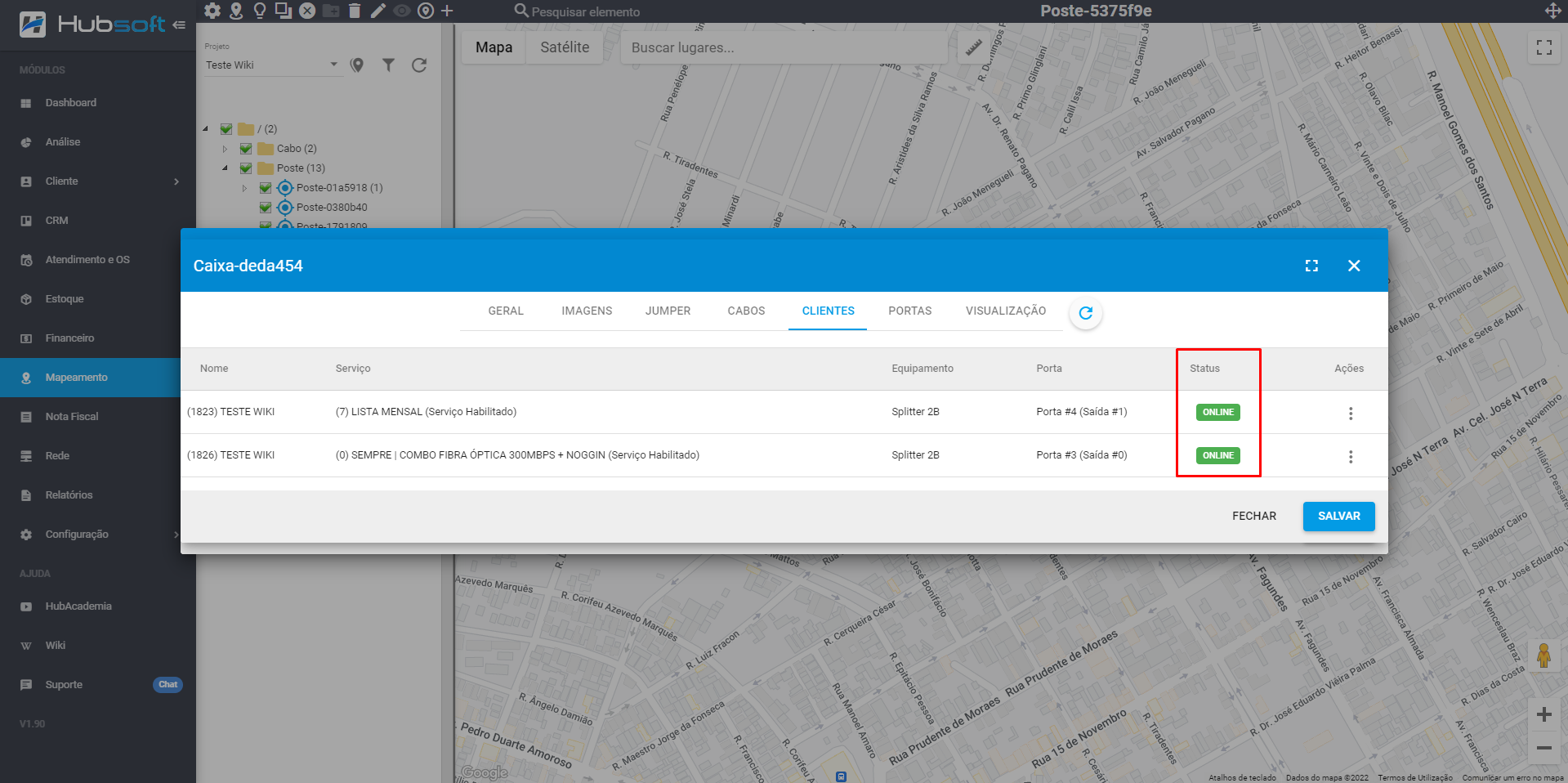This screenshot has height=783, width=1568.
Task: Open the settings gear in top toolbar
Action: point(212,11)
